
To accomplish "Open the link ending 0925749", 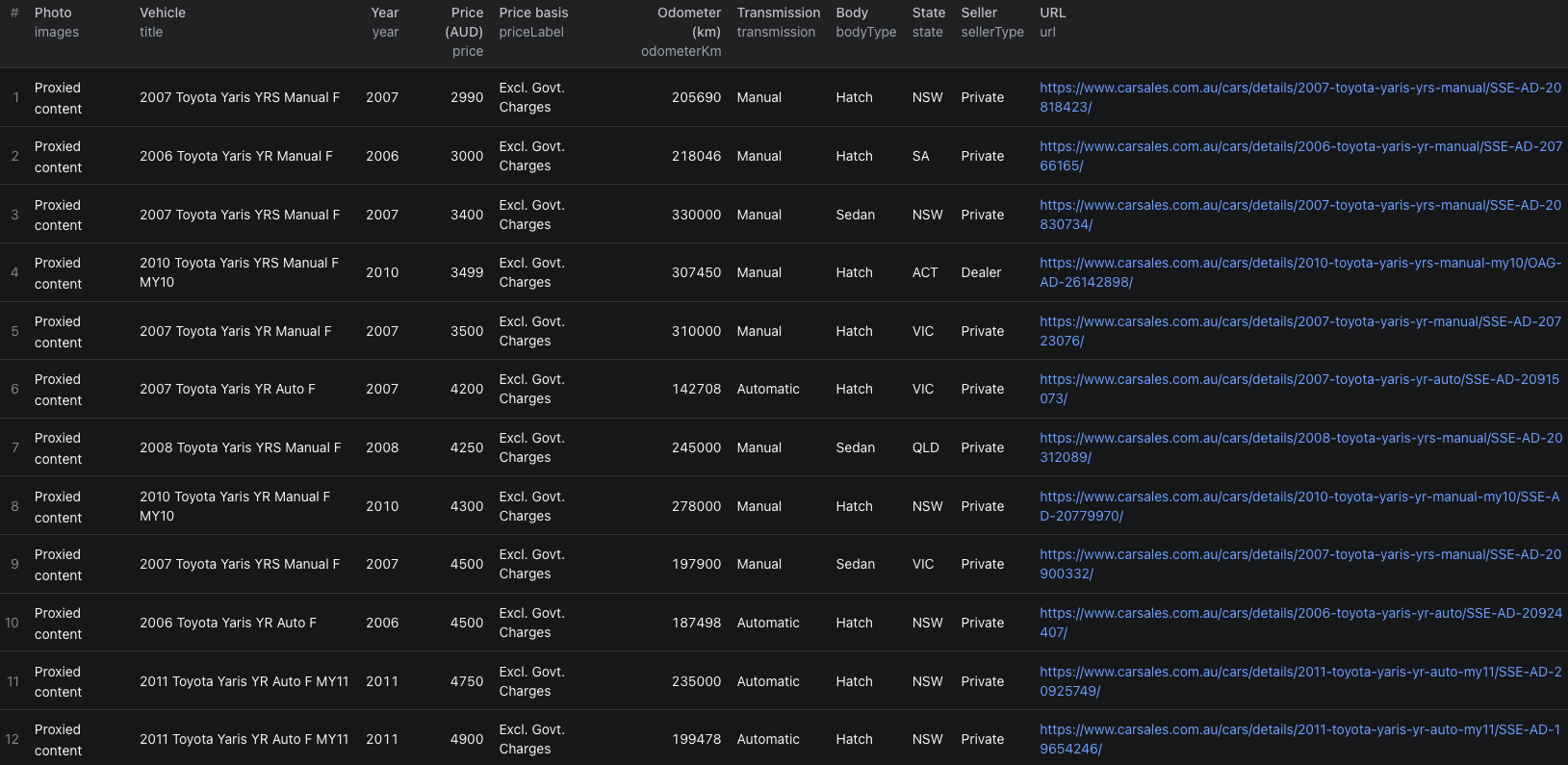I will (1300, 681).
